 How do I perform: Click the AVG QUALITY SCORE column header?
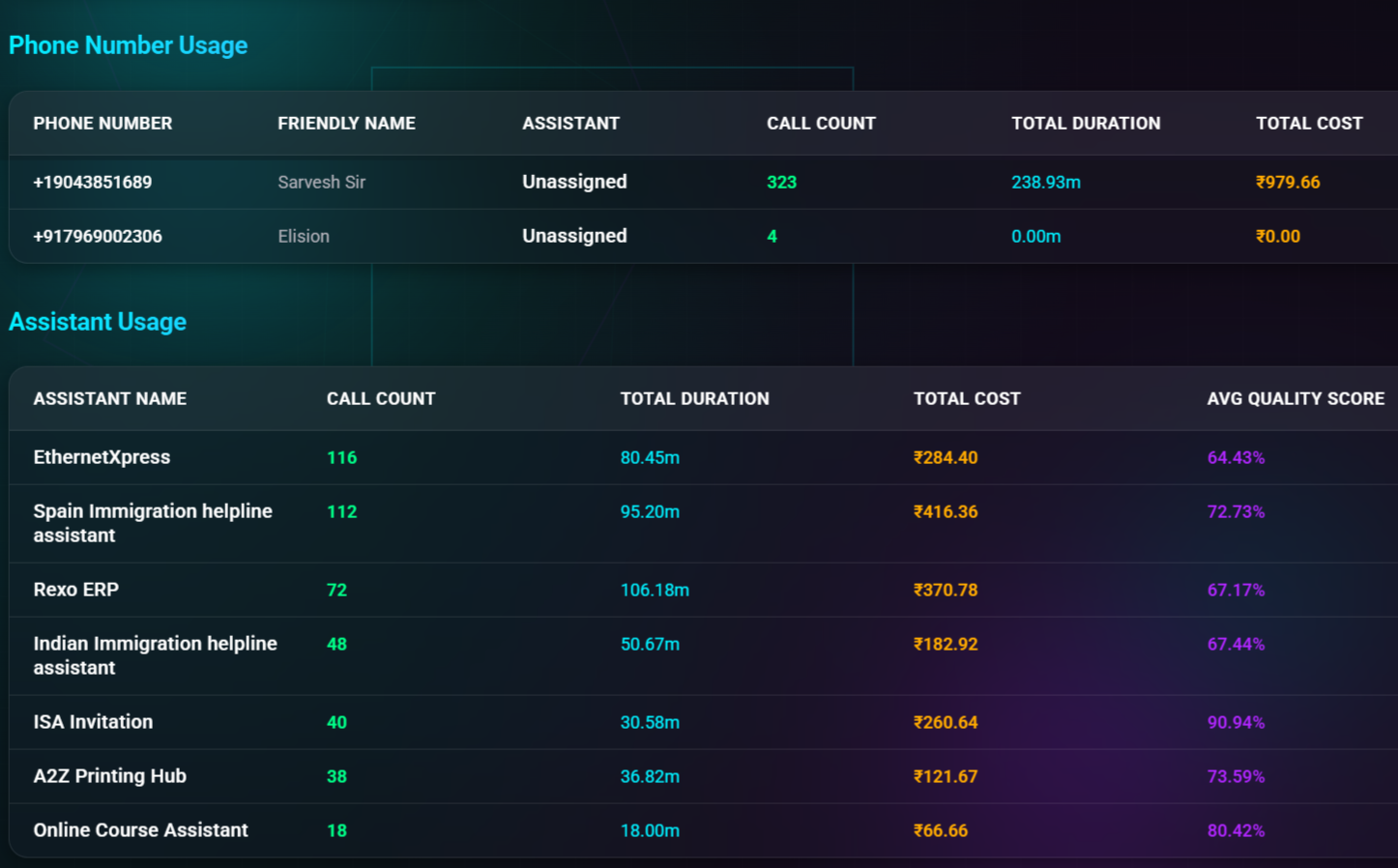coord(1296,398)
